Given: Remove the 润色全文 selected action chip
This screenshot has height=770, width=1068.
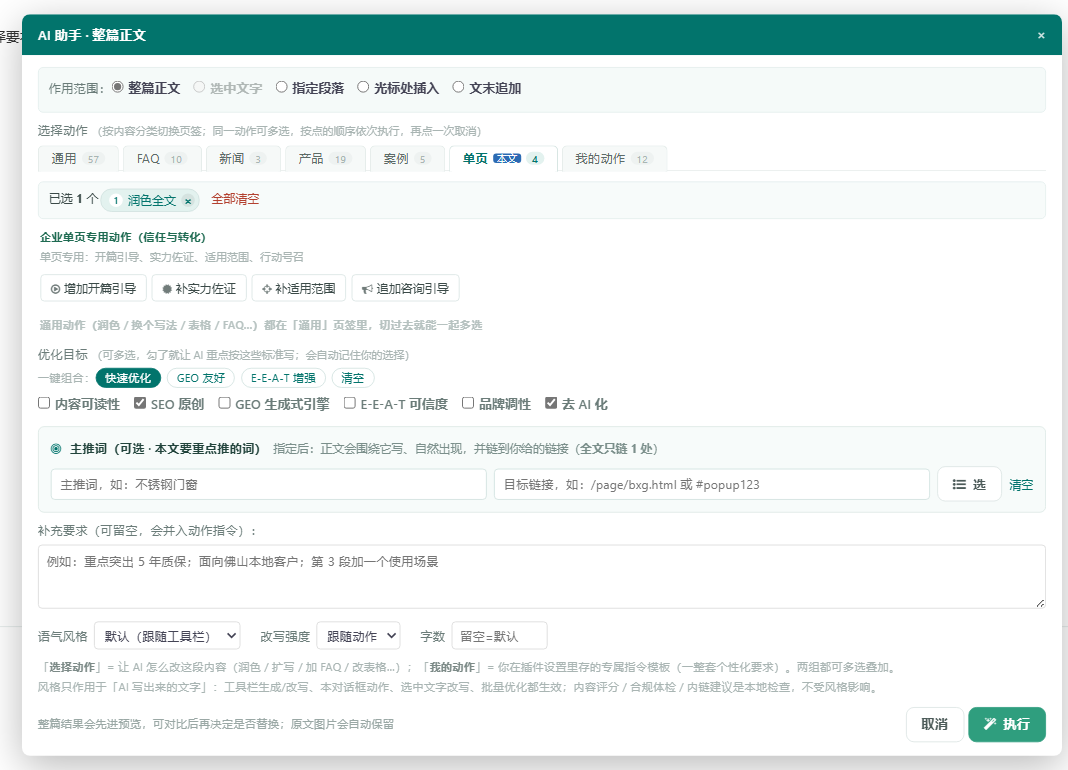Looking at the screenshot, I should click(x=188, y=201).
